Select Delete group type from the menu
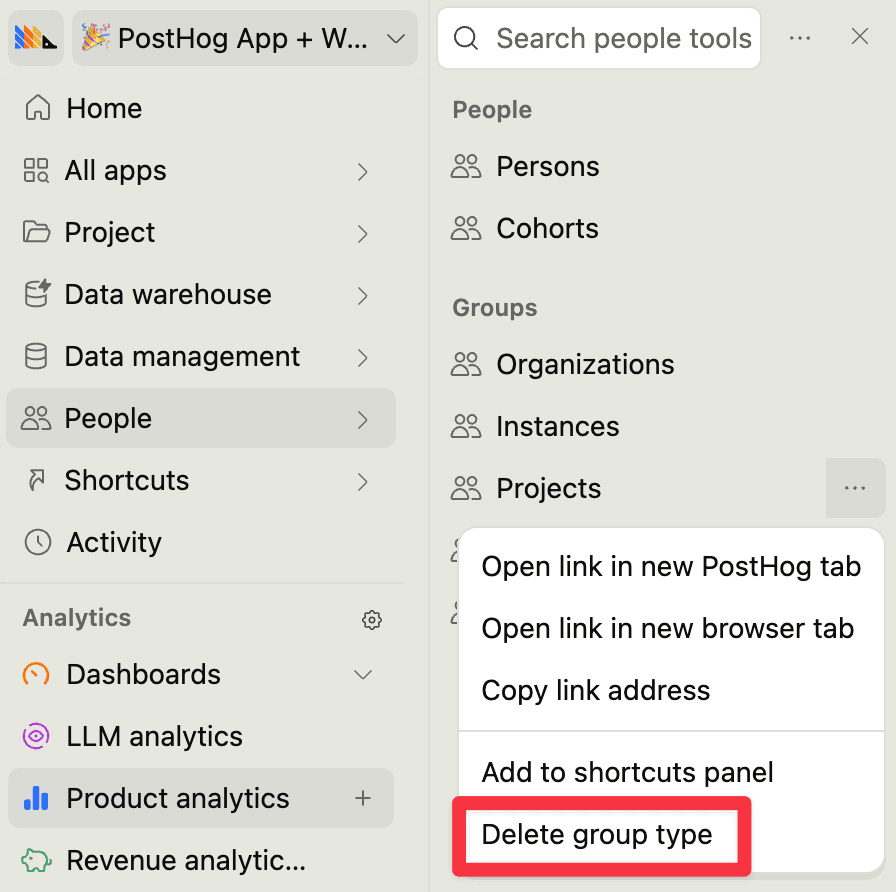Viewport: 896px width, 892px height. pyautogui.click(x=600, y=834)
